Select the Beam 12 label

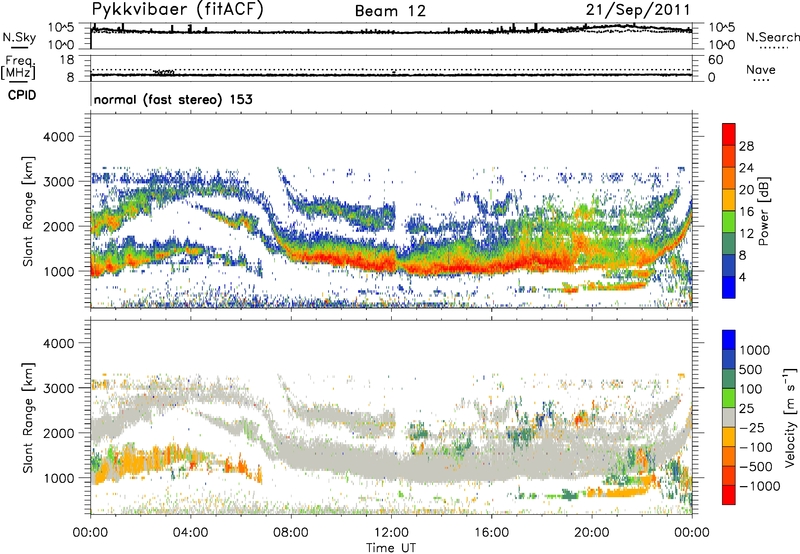pos(390,11)
